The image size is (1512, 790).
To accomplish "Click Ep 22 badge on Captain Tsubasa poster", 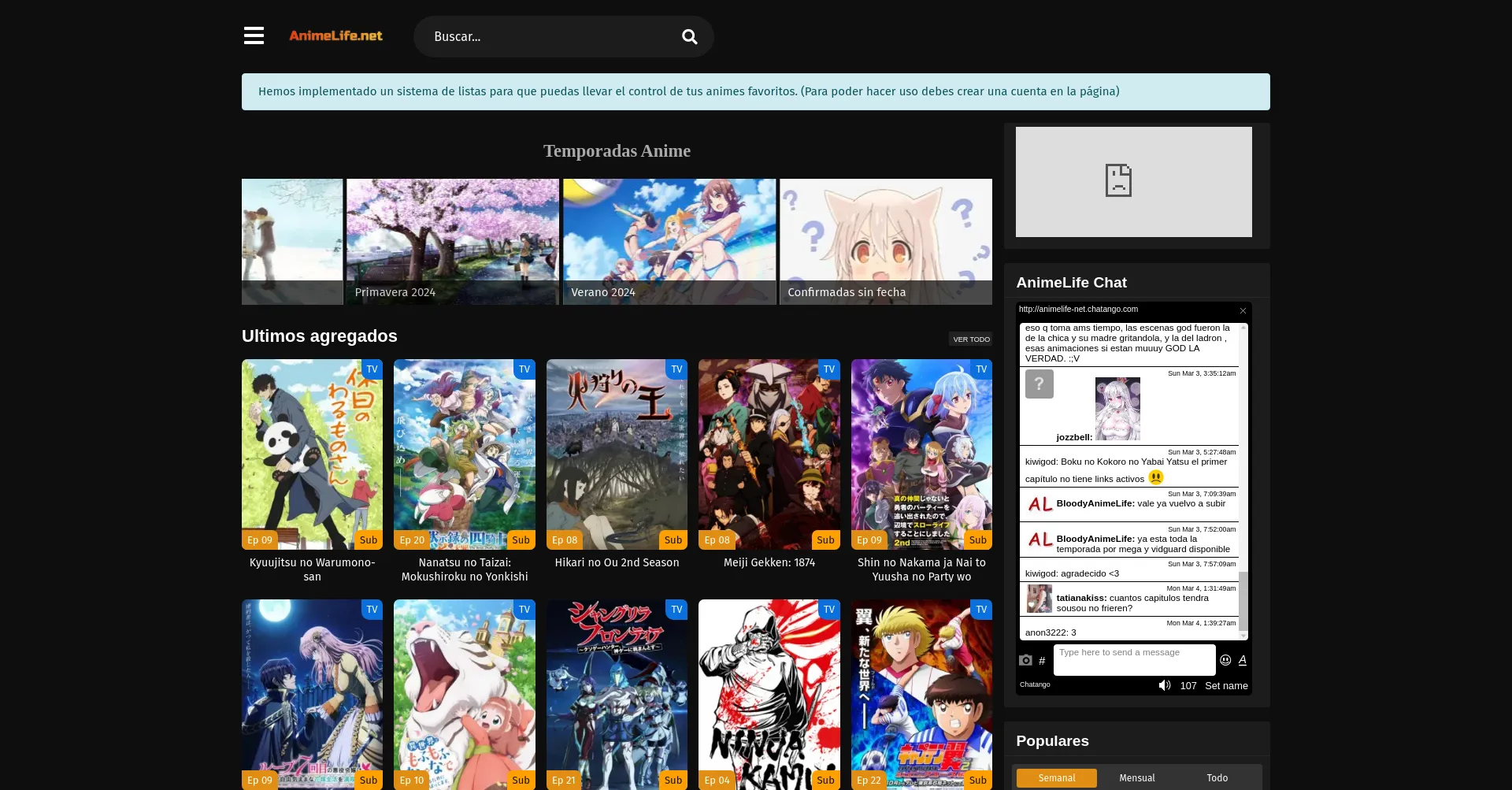I will click(869, 780).
